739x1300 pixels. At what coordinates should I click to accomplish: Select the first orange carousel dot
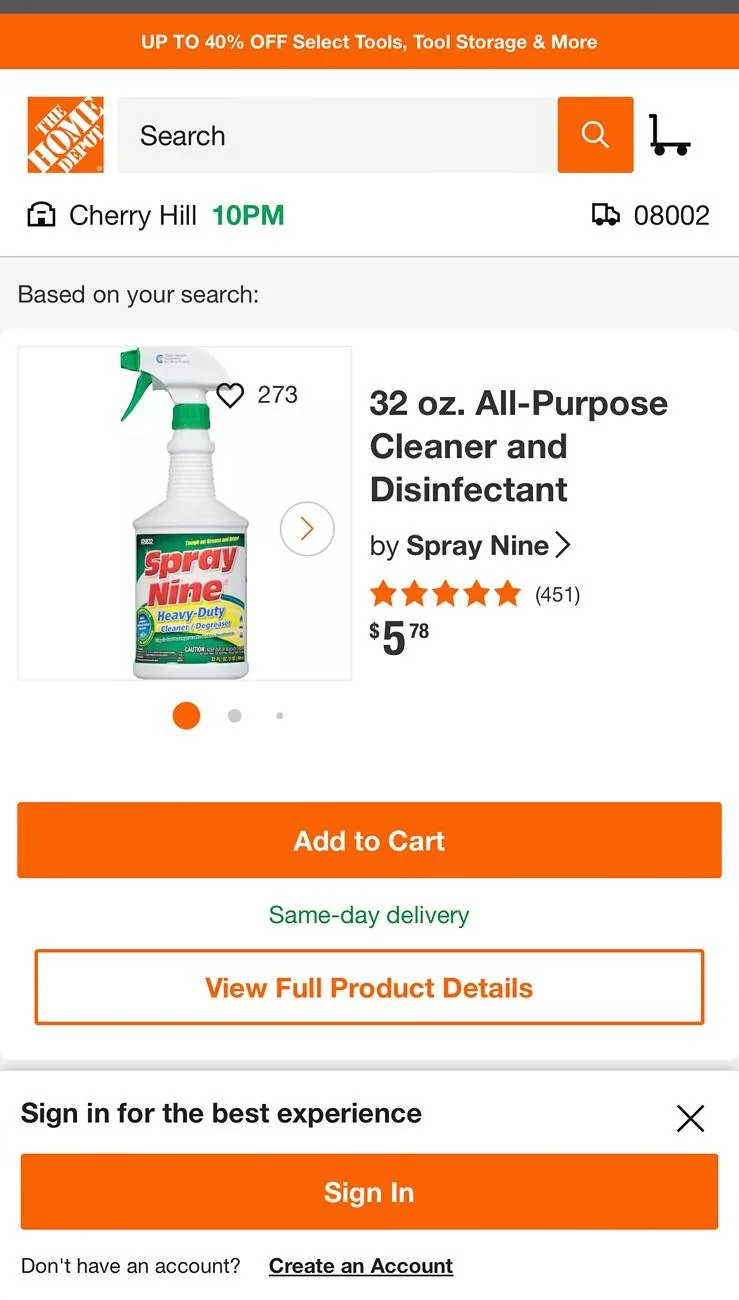(186, 716)
